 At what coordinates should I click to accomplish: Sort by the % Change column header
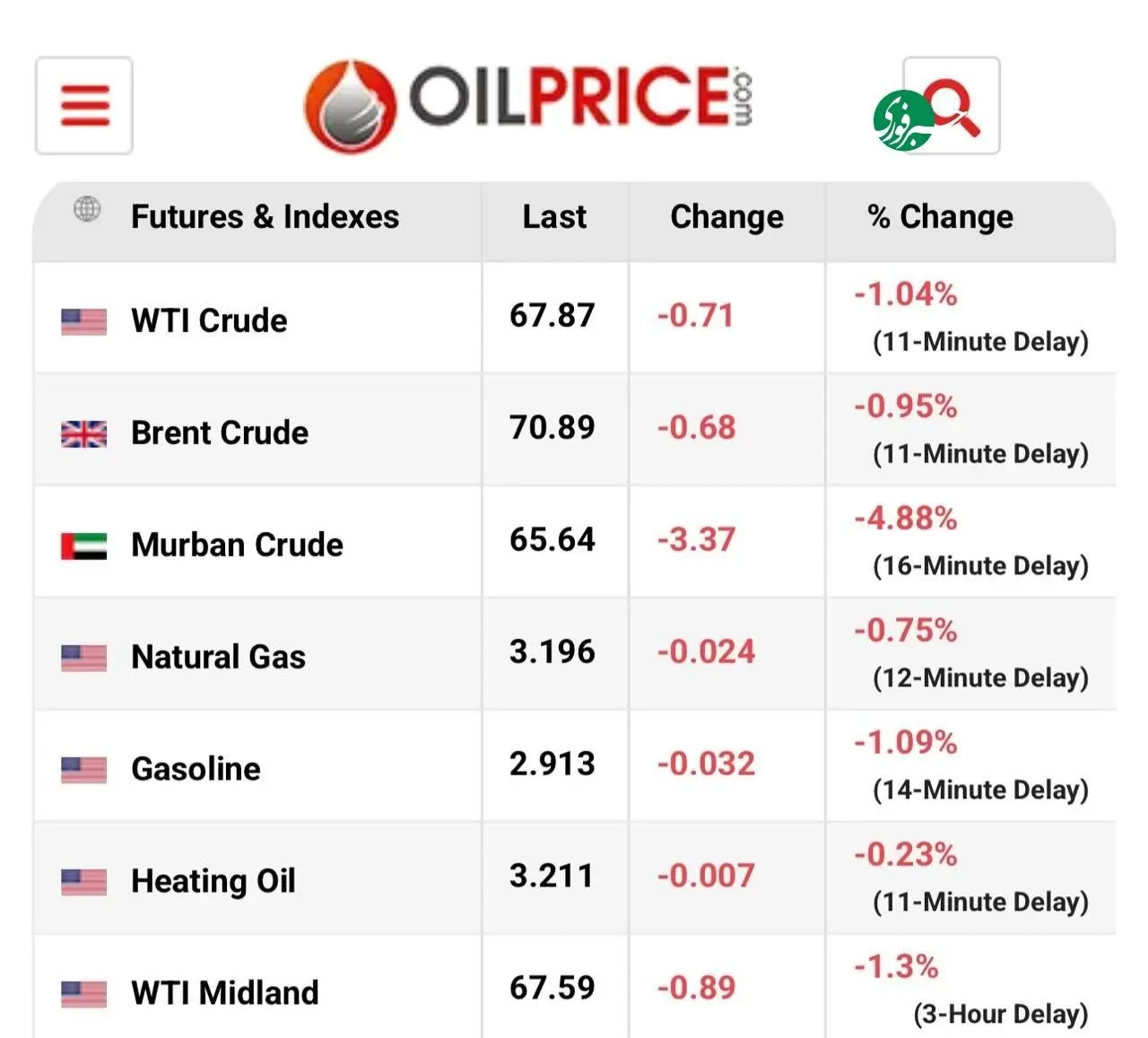940,217
